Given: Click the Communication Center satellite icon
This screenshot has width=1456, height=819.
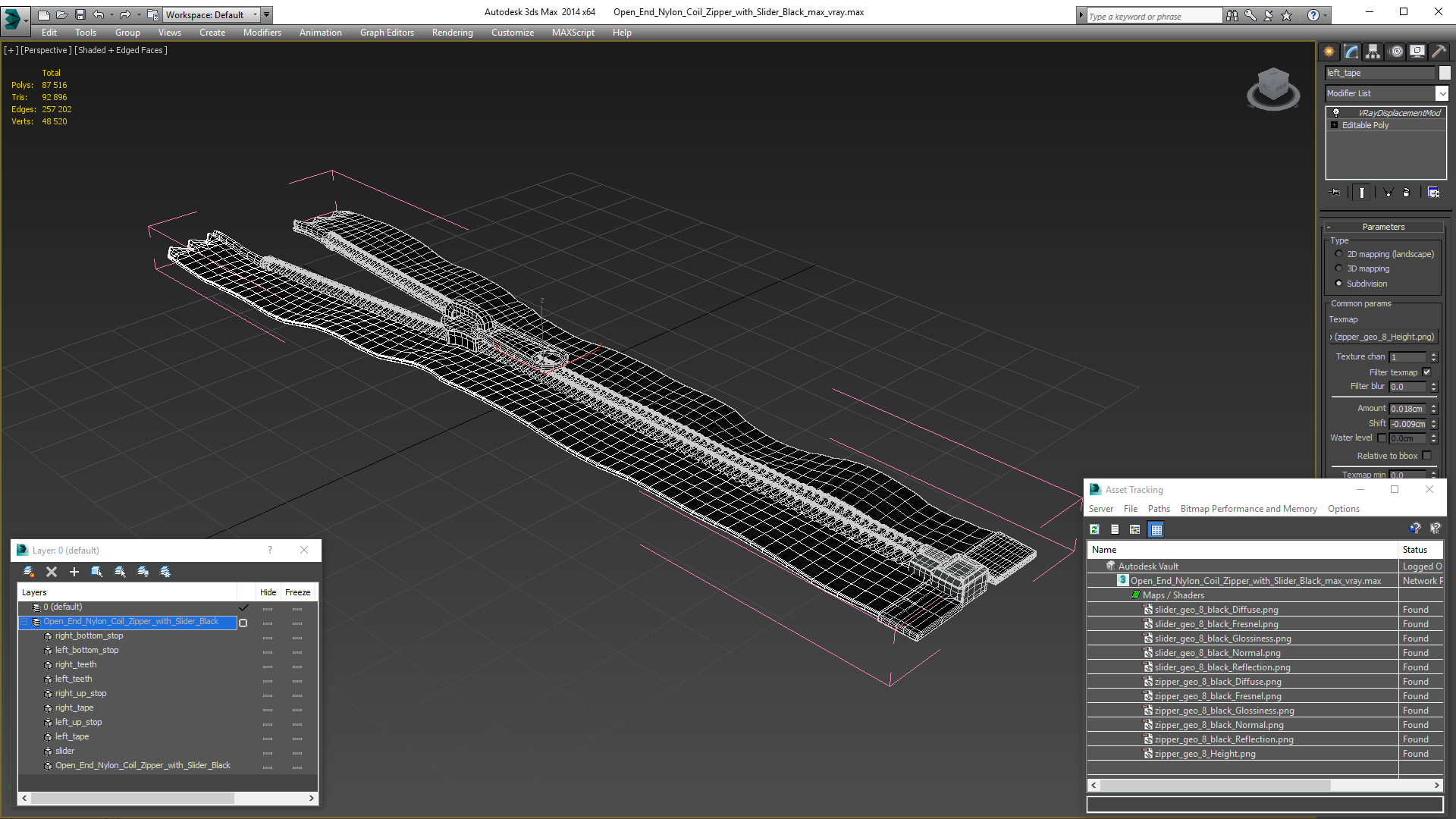Looking at the screenshot, I should click(x=1268, y=15).
